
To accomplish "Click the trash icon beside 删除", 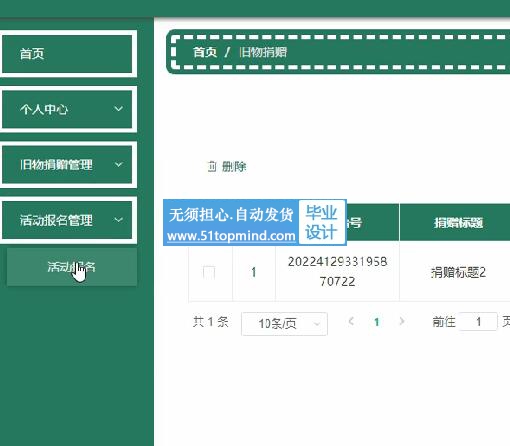I will tap(212, 166).
